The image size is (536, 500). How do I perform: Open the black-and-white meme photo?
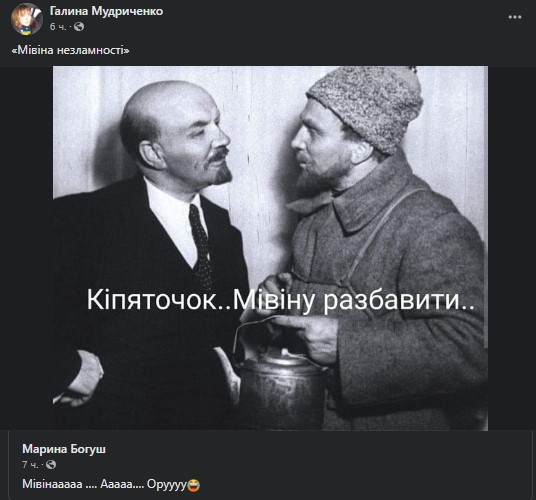click(x=270, y=248)
